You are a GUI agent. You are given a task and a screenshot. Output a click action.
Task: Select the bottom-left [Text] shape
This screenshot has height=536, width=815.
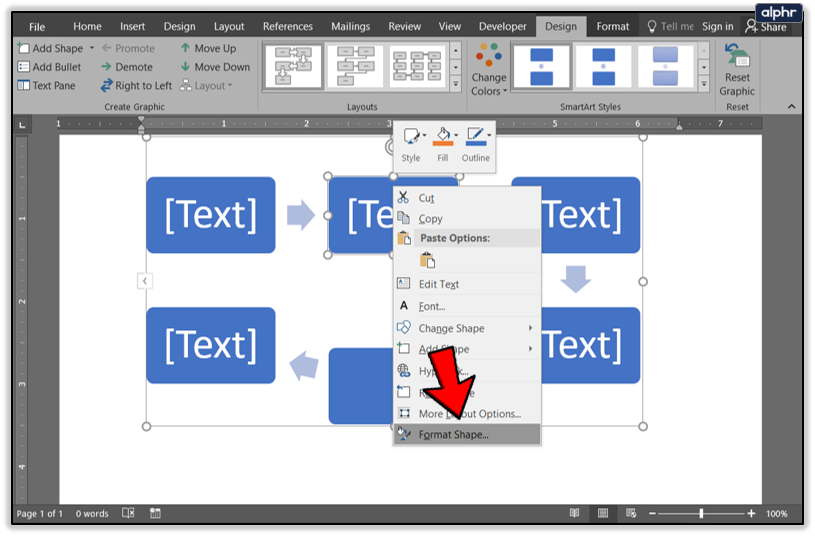tap(211, 345)
